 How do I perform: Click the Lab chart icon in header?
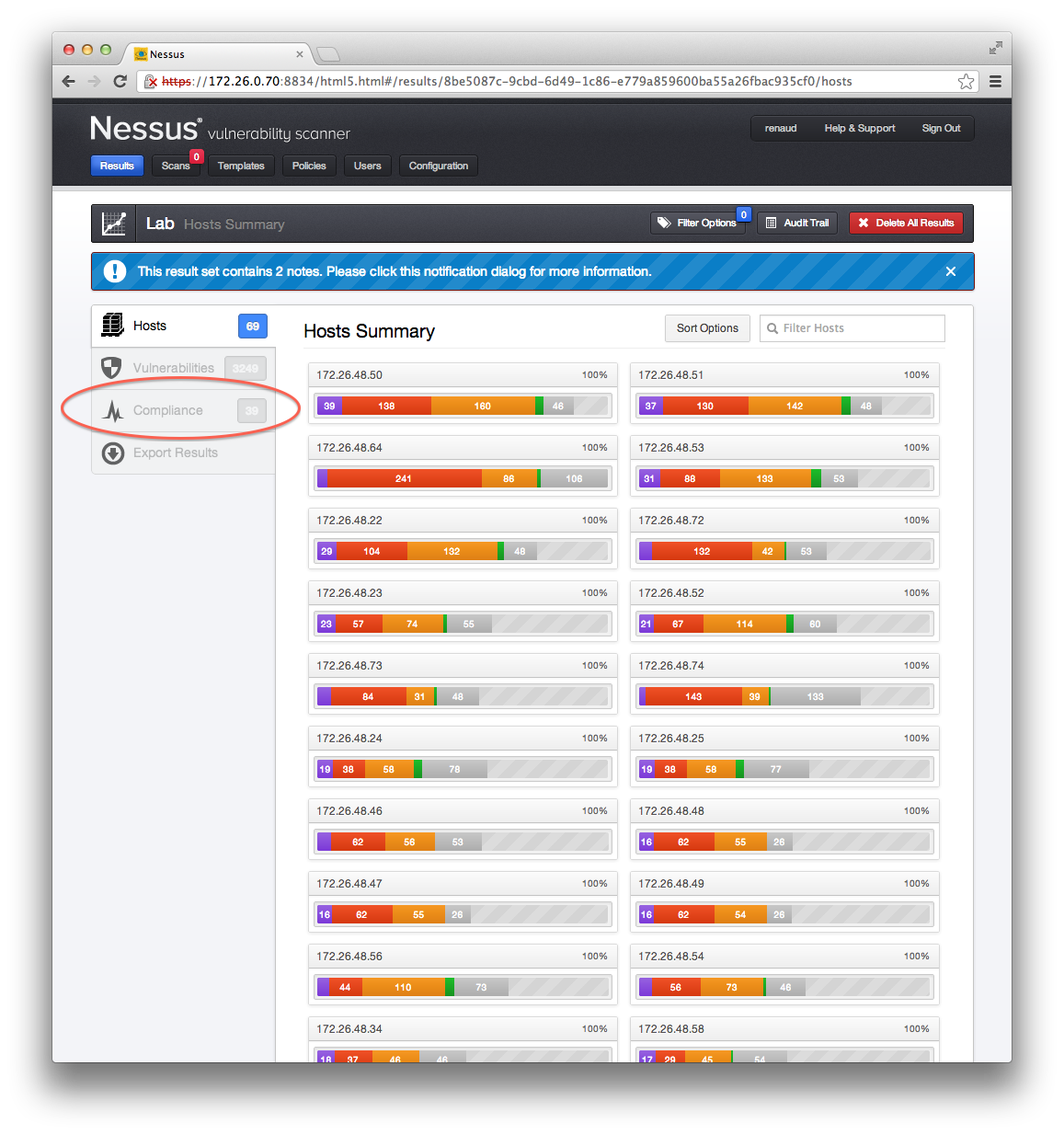click(x=114, y=224)
